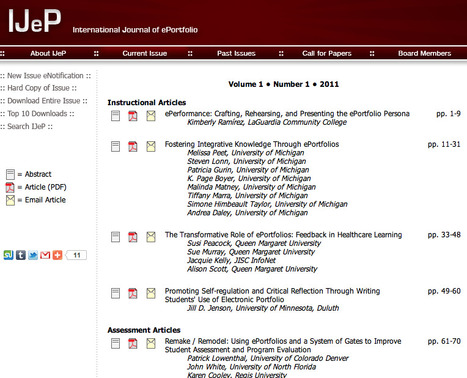Image resolution: width=467 pixels, height=378 pixels.
Task: Email the Remake / Remodel article
Action: (x=151, y=343)
